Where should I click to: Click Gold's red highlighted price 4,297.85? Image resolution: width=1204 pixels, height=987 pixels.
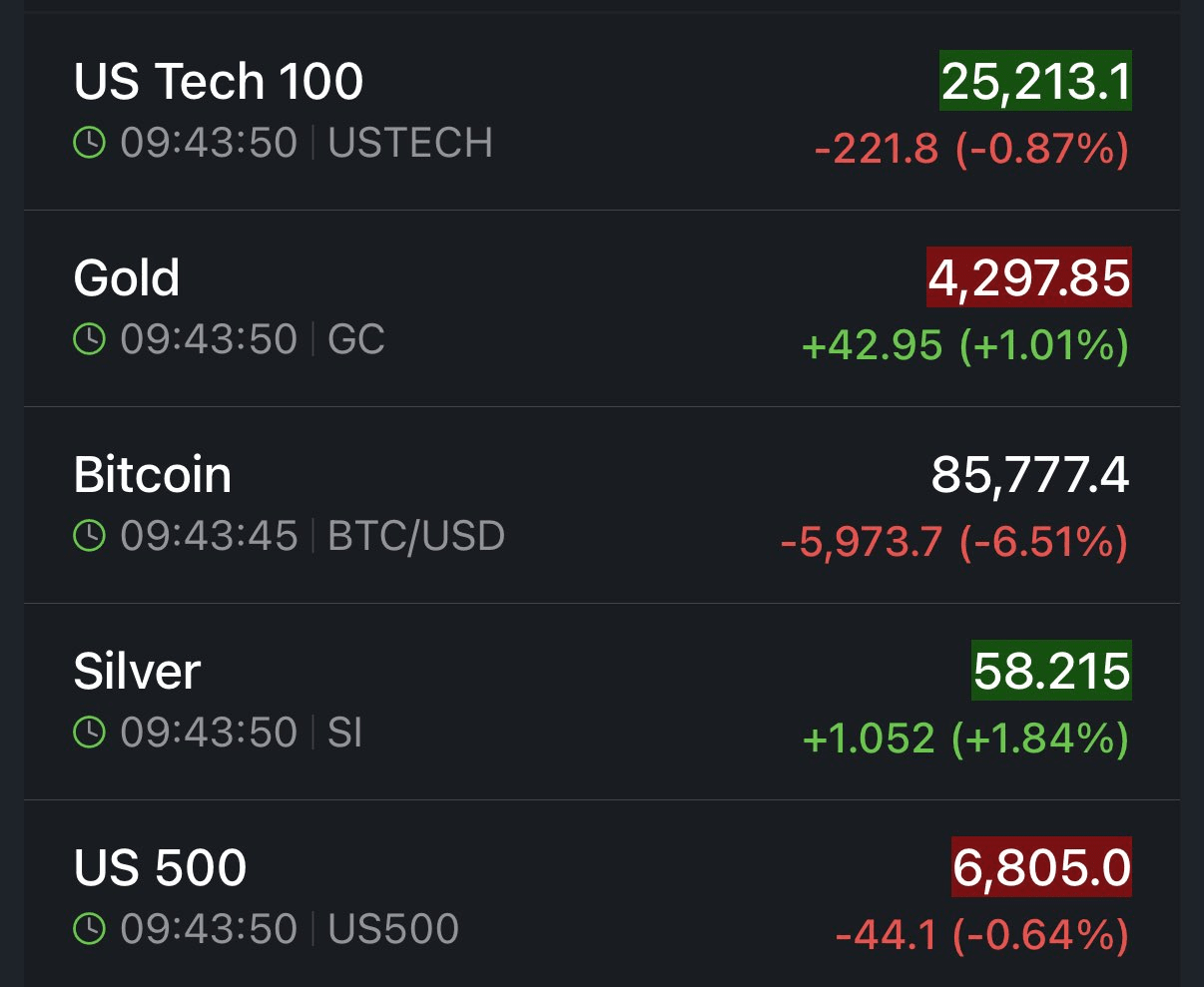tap(1029, 278)
